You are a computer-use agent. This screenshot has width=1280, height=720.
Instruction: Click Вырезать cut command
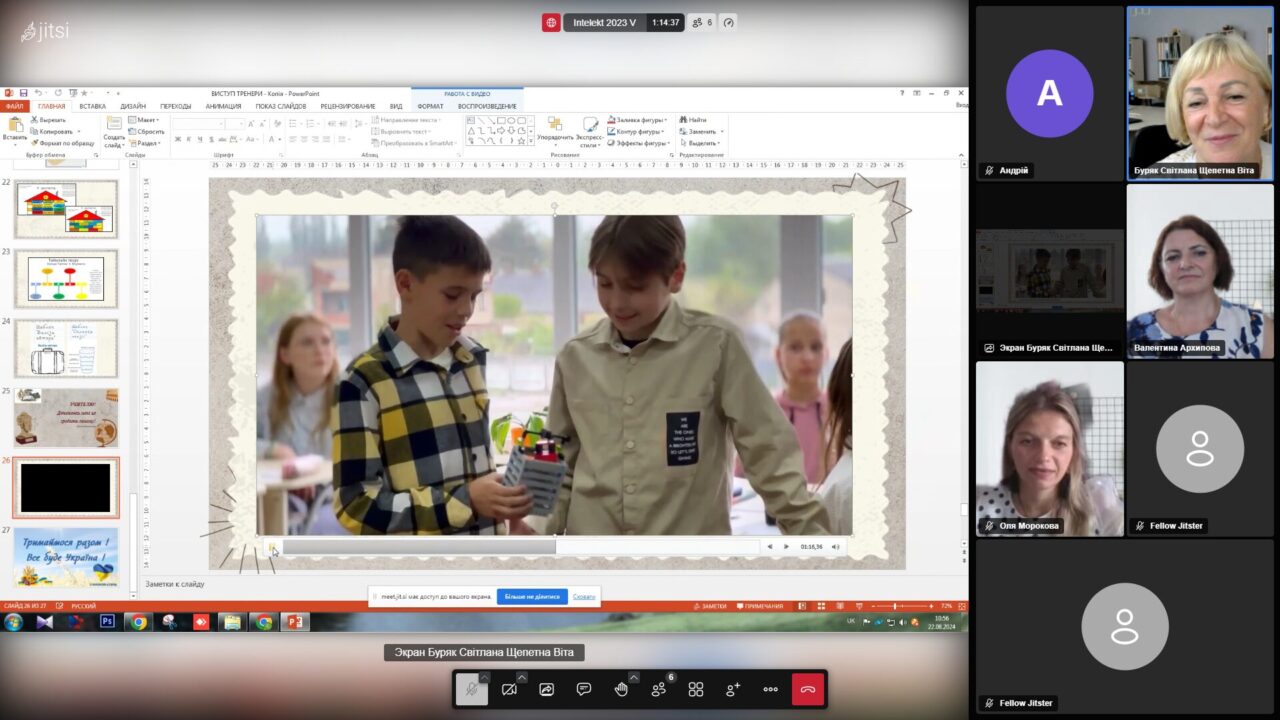point(48,120)
